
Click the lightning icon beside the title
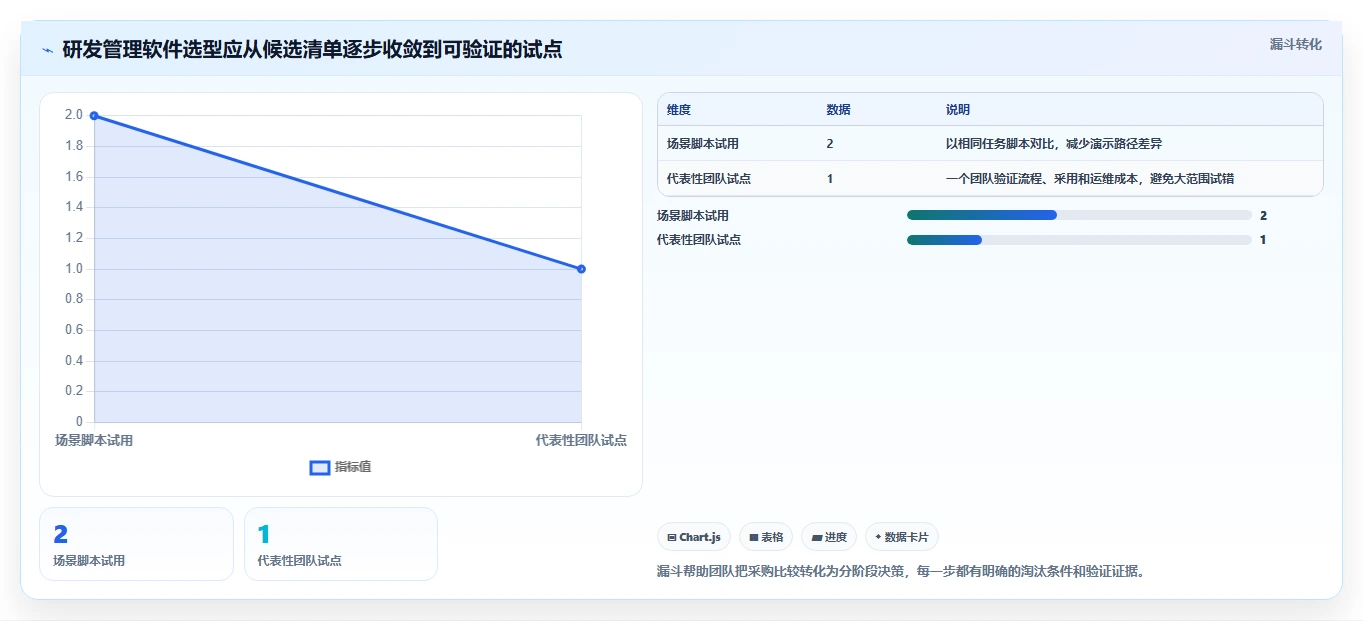click(x=47, y=50)
